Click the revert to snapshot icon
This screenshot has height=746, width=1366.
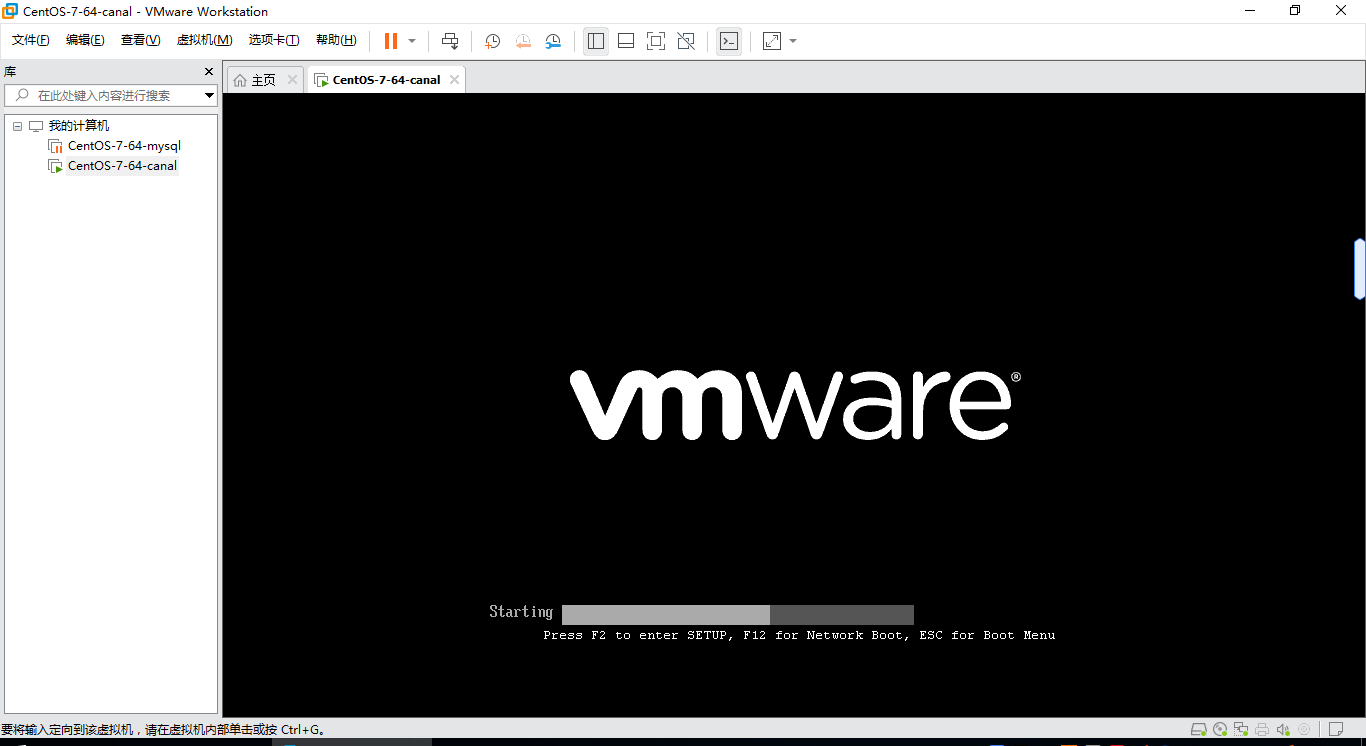(x=523, y=41)
